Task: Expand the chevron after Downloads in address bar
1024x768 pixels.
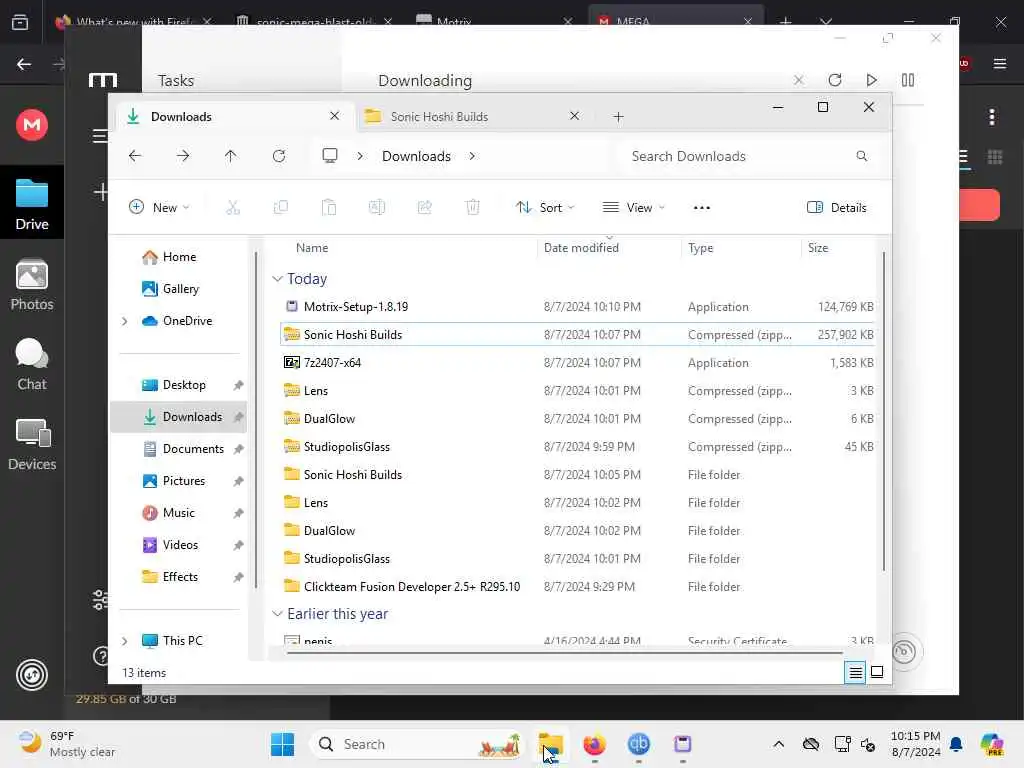Action: coord(472,156)
